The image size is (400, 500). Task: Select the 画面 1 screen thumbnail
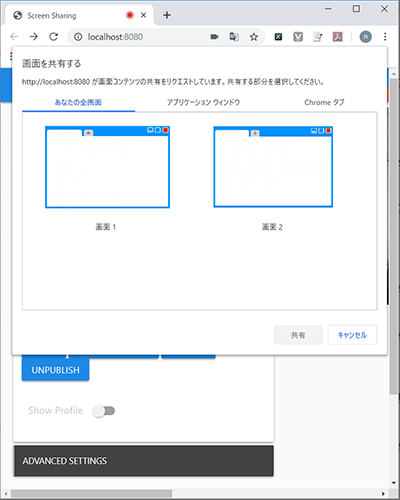point(107,167)
